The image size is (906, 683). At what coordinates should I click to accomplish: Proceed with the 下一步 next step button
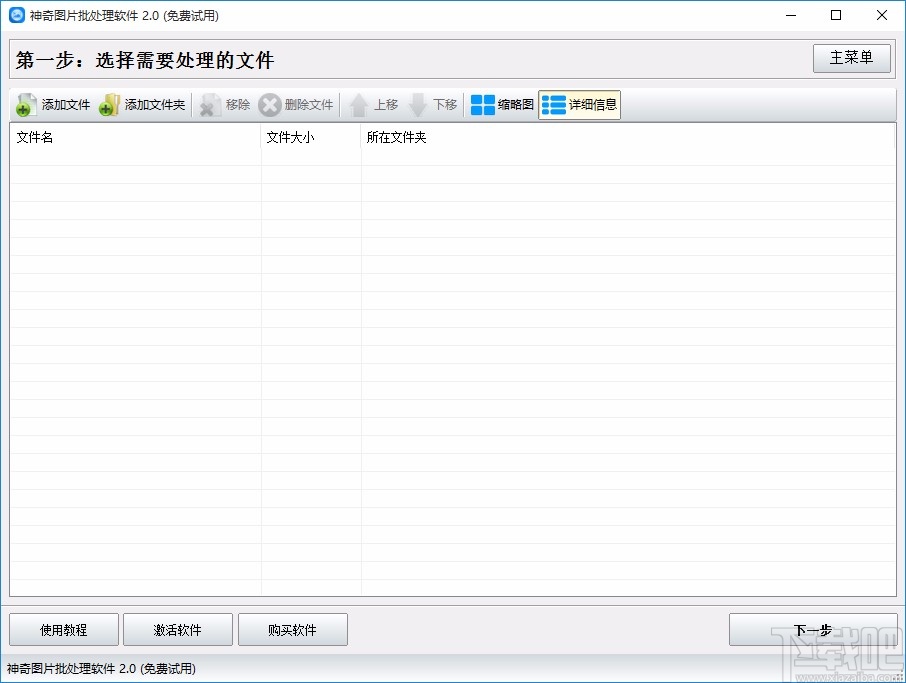[811, 629]
